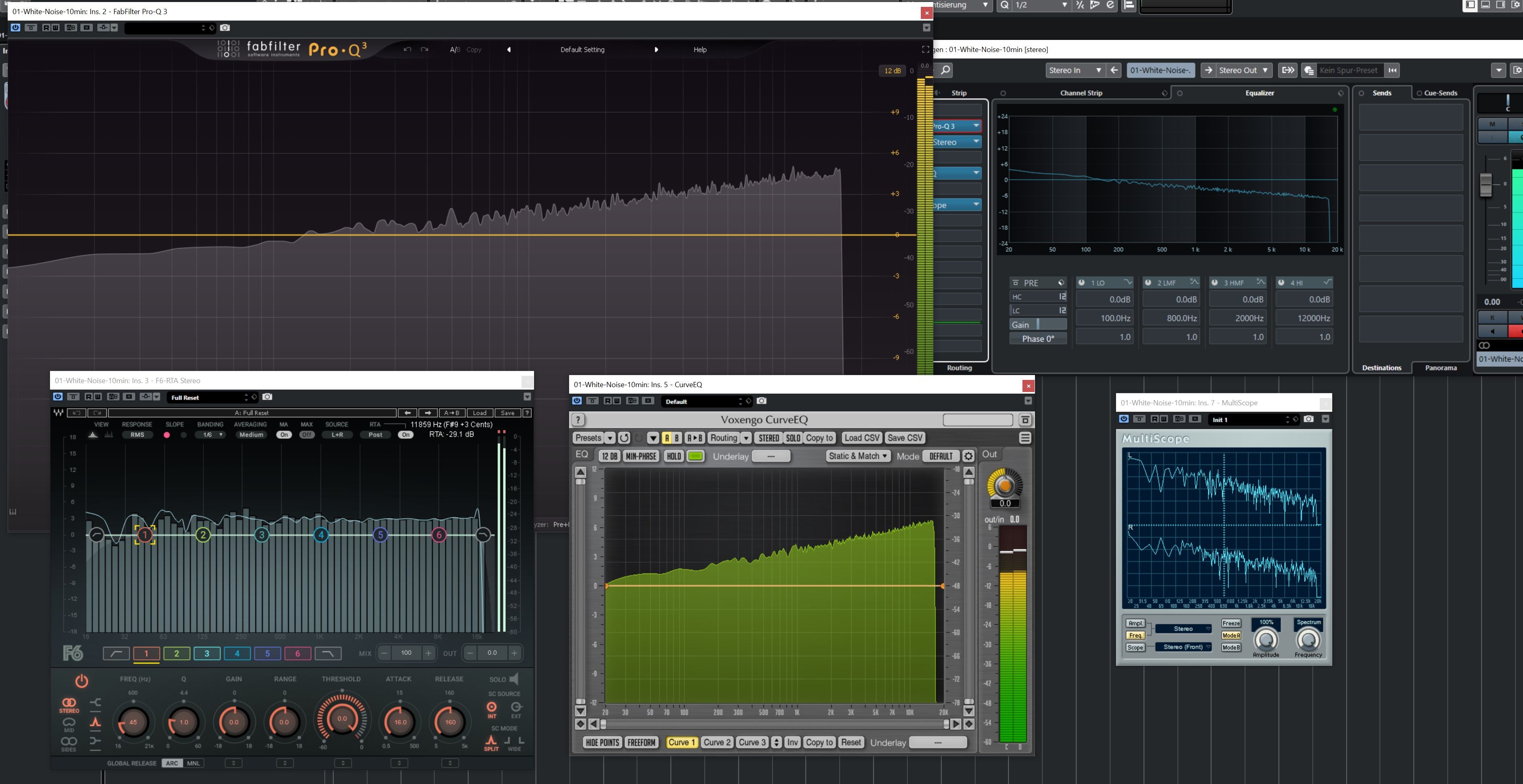Open Static & Match dropdown

[x=858, y=457]
